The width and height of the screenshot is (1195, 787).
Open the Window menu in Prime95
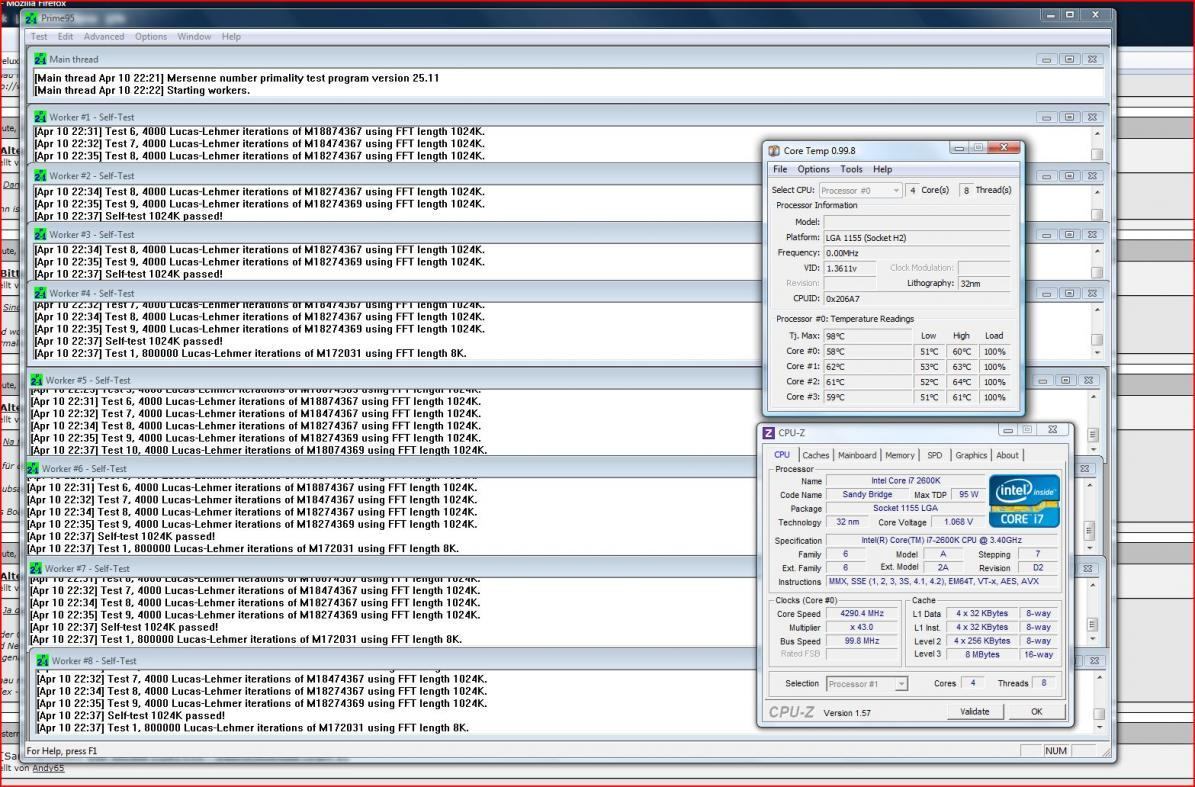194,37
